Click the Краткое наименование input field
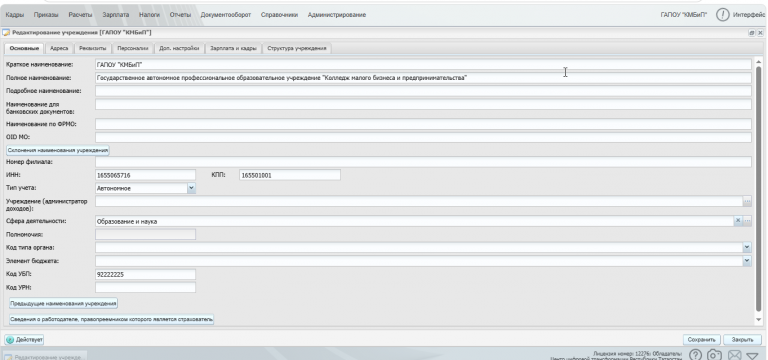This screenshot has height=360, width=768. coord(423,65)
